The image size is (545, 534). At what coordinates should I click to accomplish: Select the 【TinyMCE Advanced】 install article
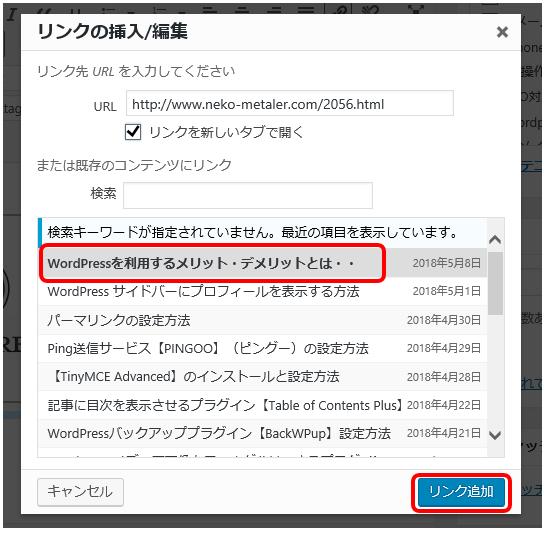pyautogui.click(x=262, y=377)
